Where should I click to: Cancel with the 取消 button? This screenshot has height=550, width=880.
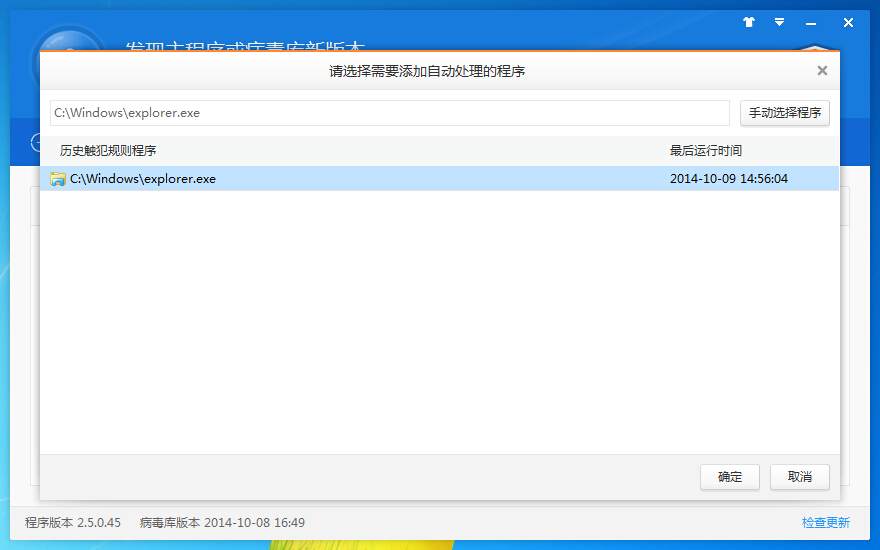click(800, 477)
